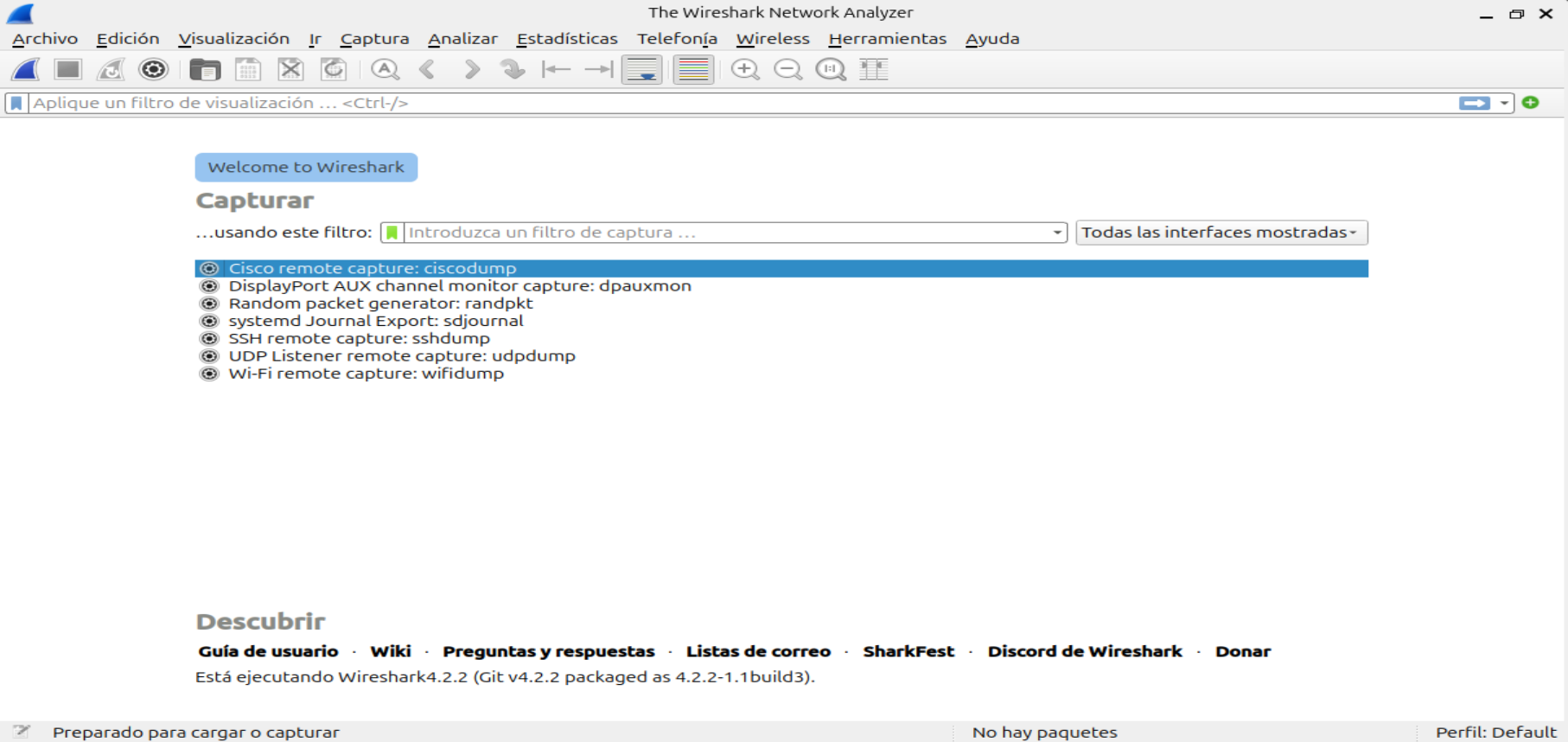
Task: Select SSH remote capture: sshdump interface
Action: click(359, 338)
